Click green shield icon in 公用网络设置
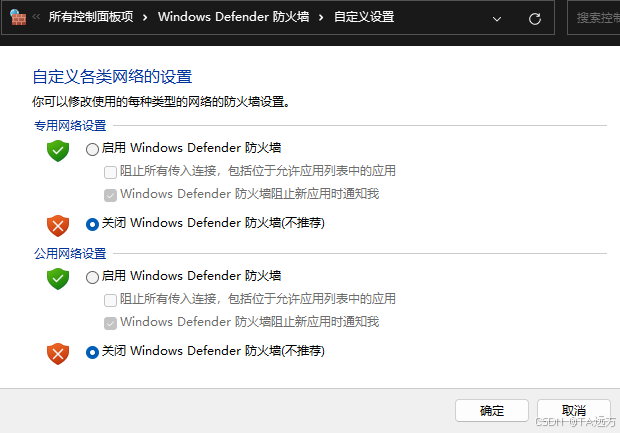 pyautogui.click(x=58, y=279)
